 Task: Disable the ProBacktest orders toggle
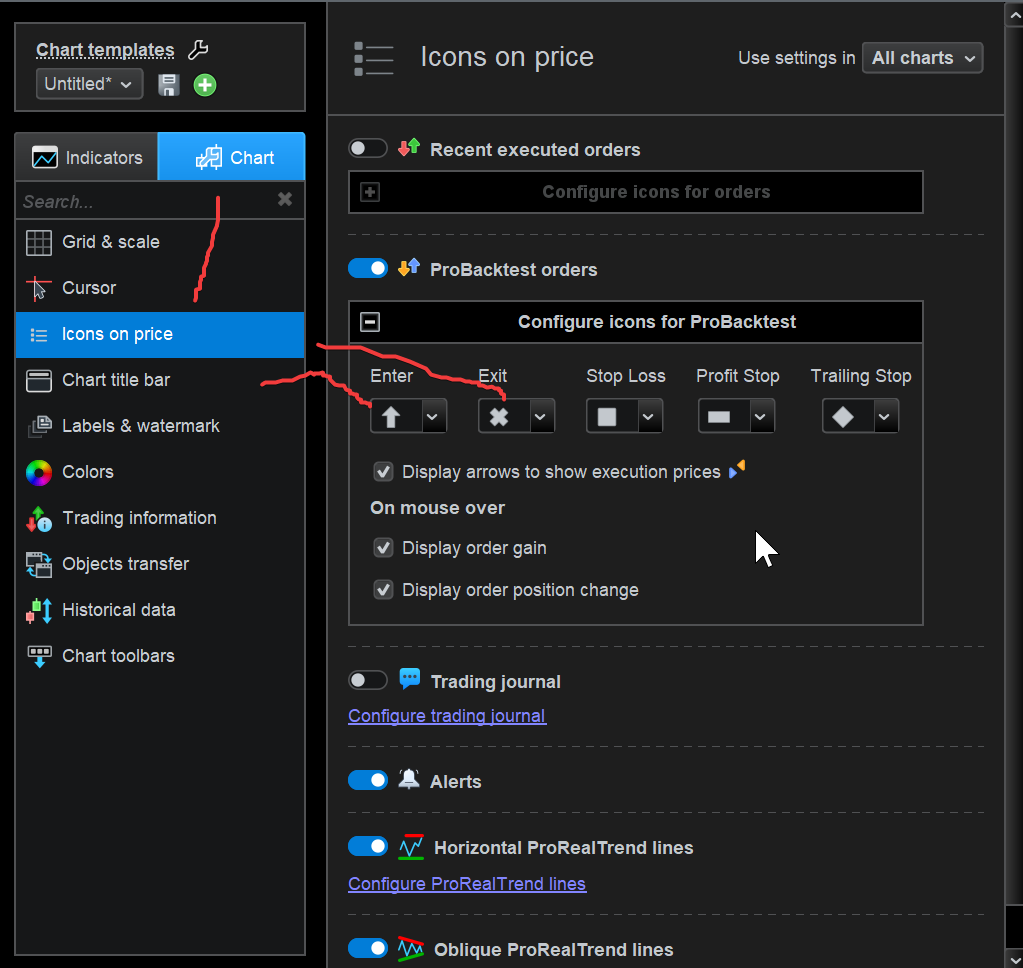[x=368, y=268]
